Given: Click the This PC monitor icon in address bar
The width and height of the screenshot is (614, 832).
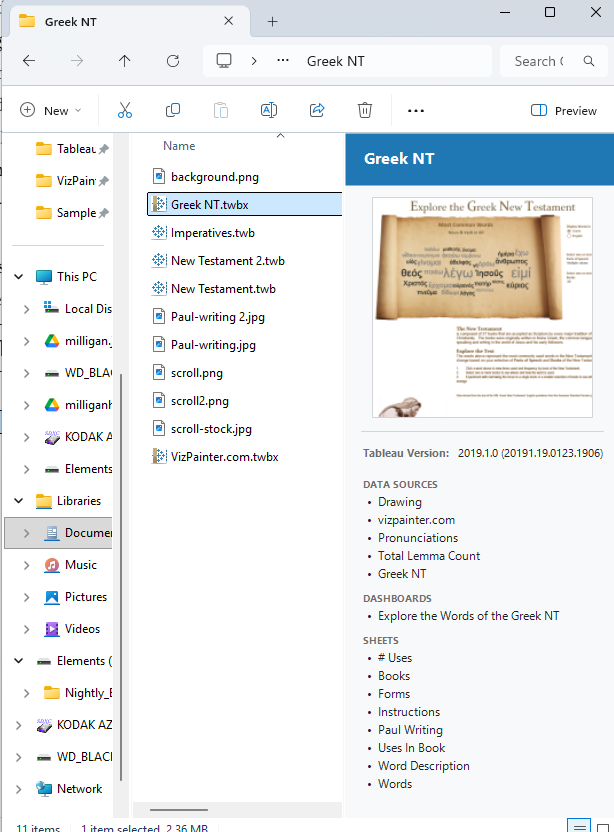Looking at the screenshot, I should (x=224, y=60).
